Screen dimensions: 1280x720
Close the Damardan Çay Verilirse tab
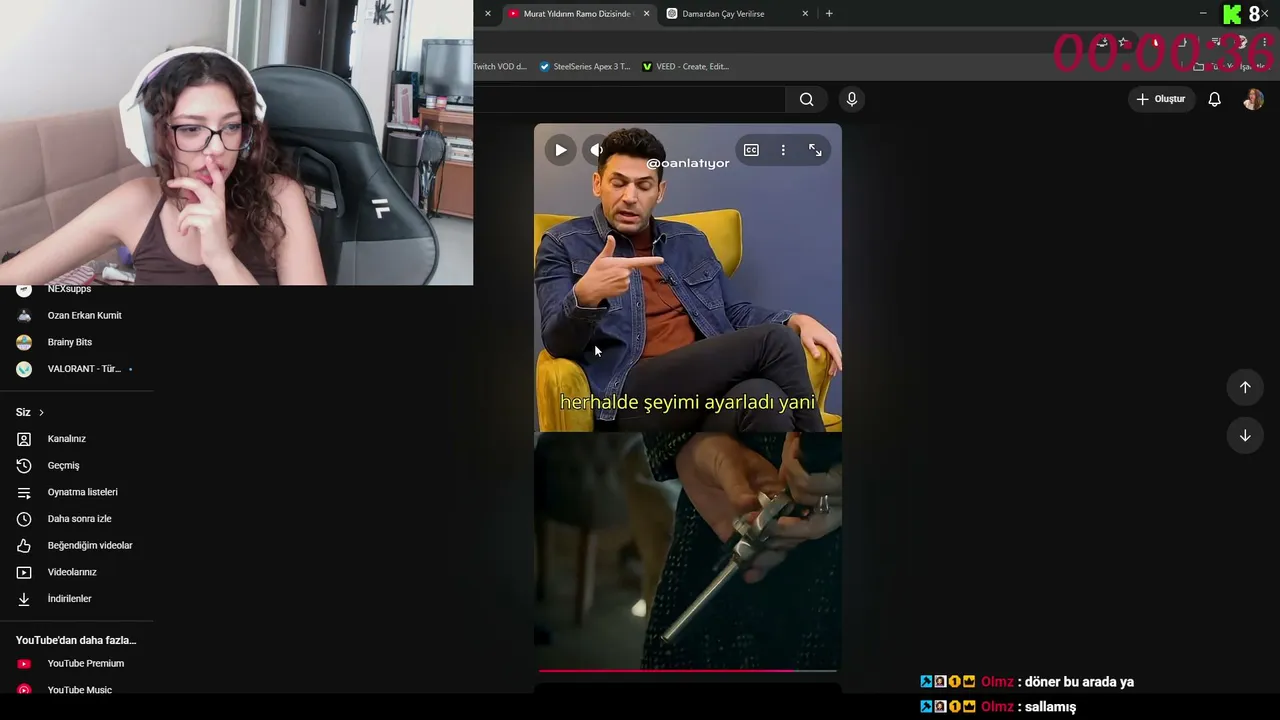[805, 14]
